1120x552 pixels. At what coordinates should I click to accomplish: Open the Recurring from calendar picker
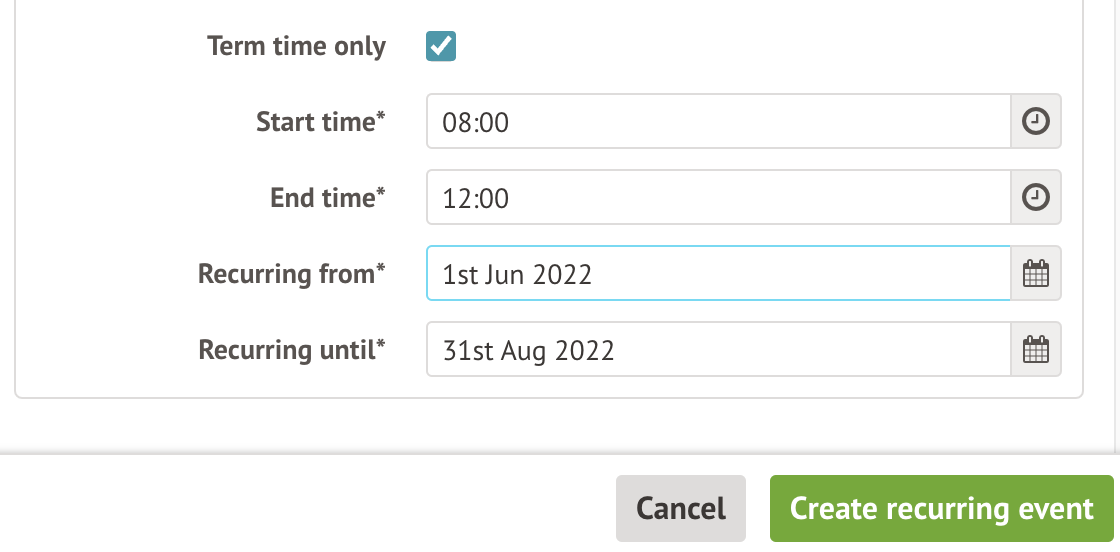click(1036, 274)
